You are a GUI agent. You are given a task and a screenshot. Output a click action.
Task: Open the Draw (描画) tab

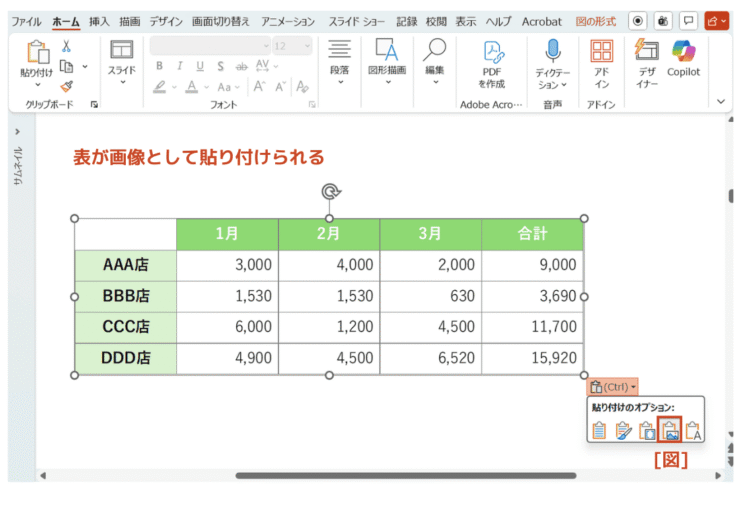pyautogui.click(x=130, y=22)
